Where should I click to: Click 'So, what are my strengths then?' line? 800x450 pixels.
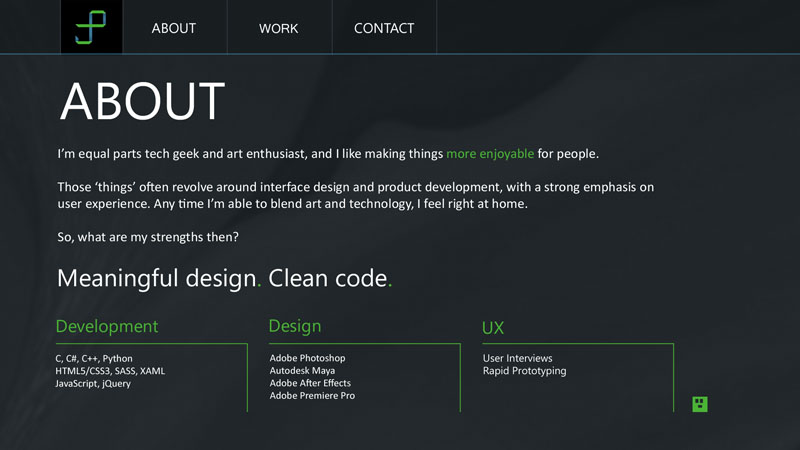point(148,237)
